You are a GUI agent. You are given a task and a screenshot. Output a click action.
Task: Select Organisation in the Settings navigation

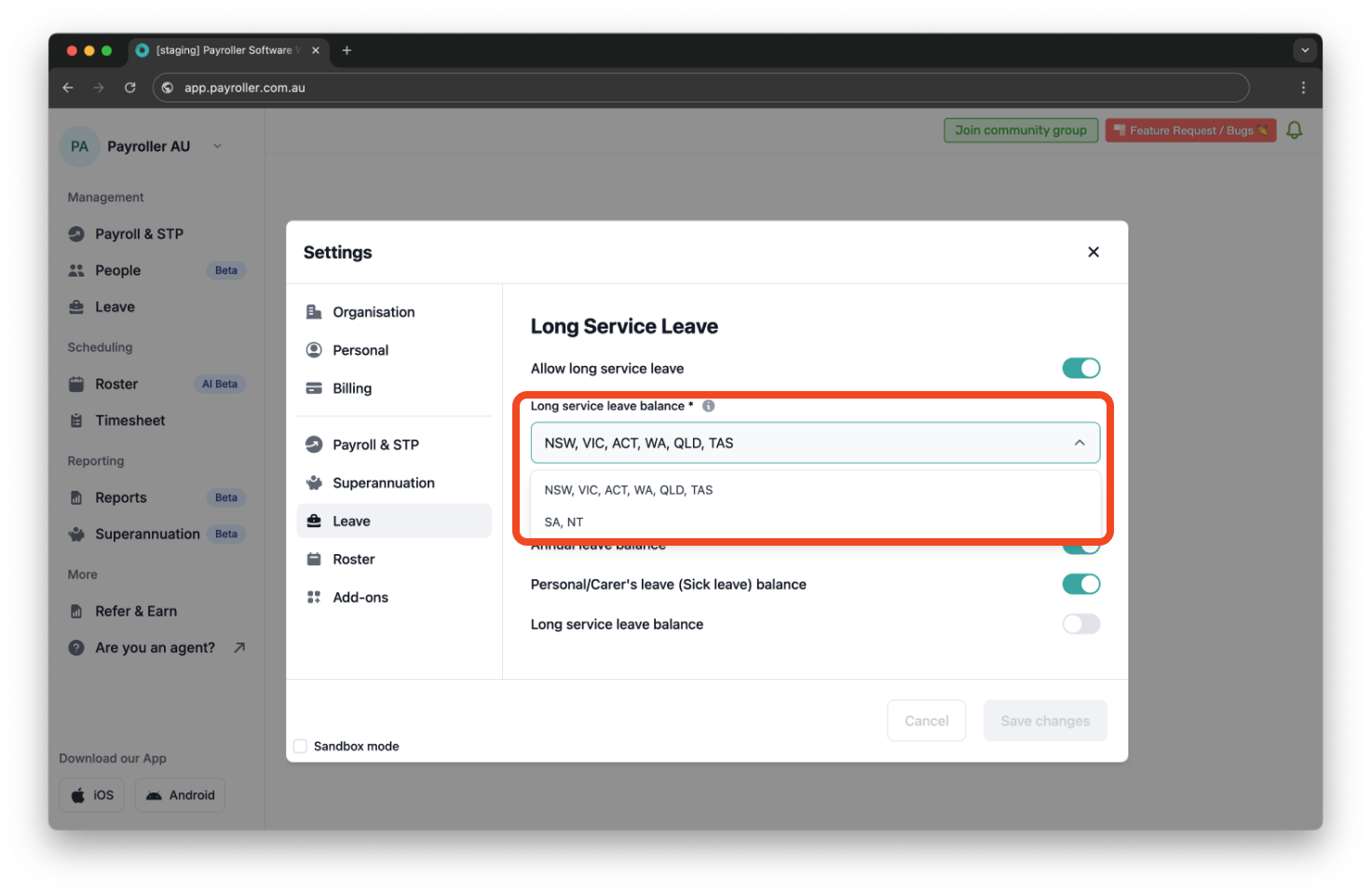tap(374, 312)
